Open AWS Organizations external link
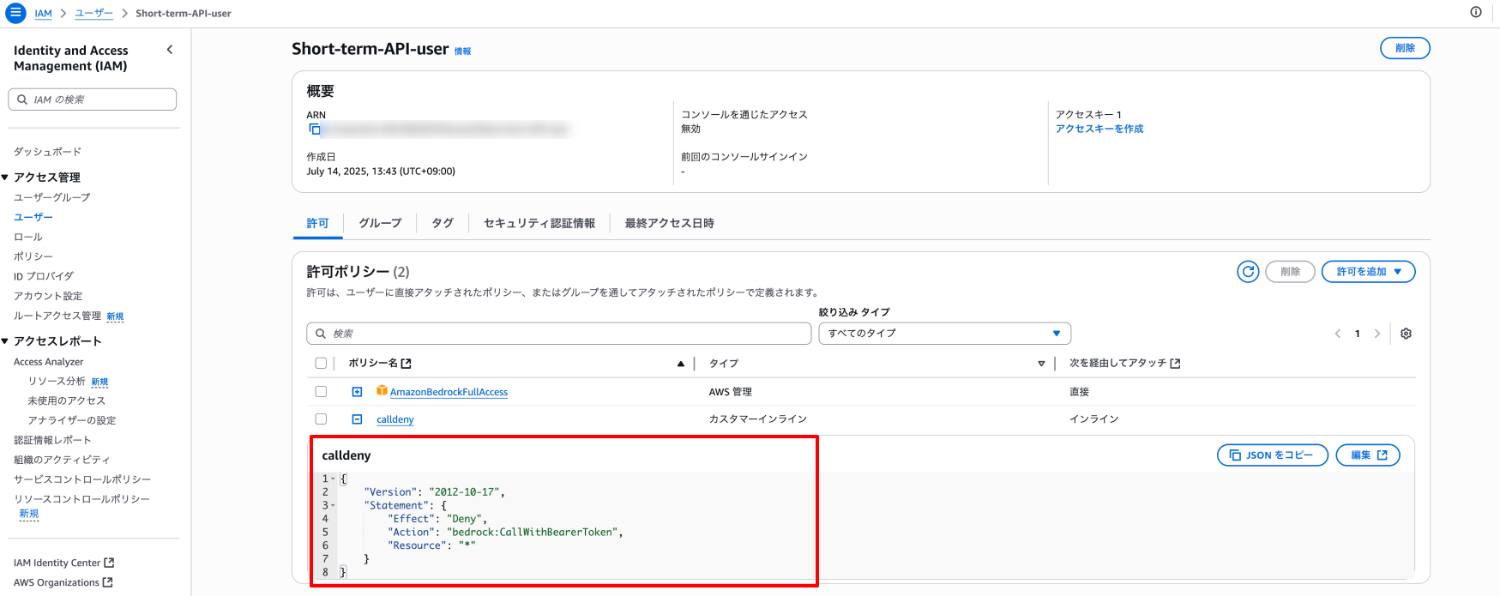This screenshot has width=1500, height=596. pos(62,583)
